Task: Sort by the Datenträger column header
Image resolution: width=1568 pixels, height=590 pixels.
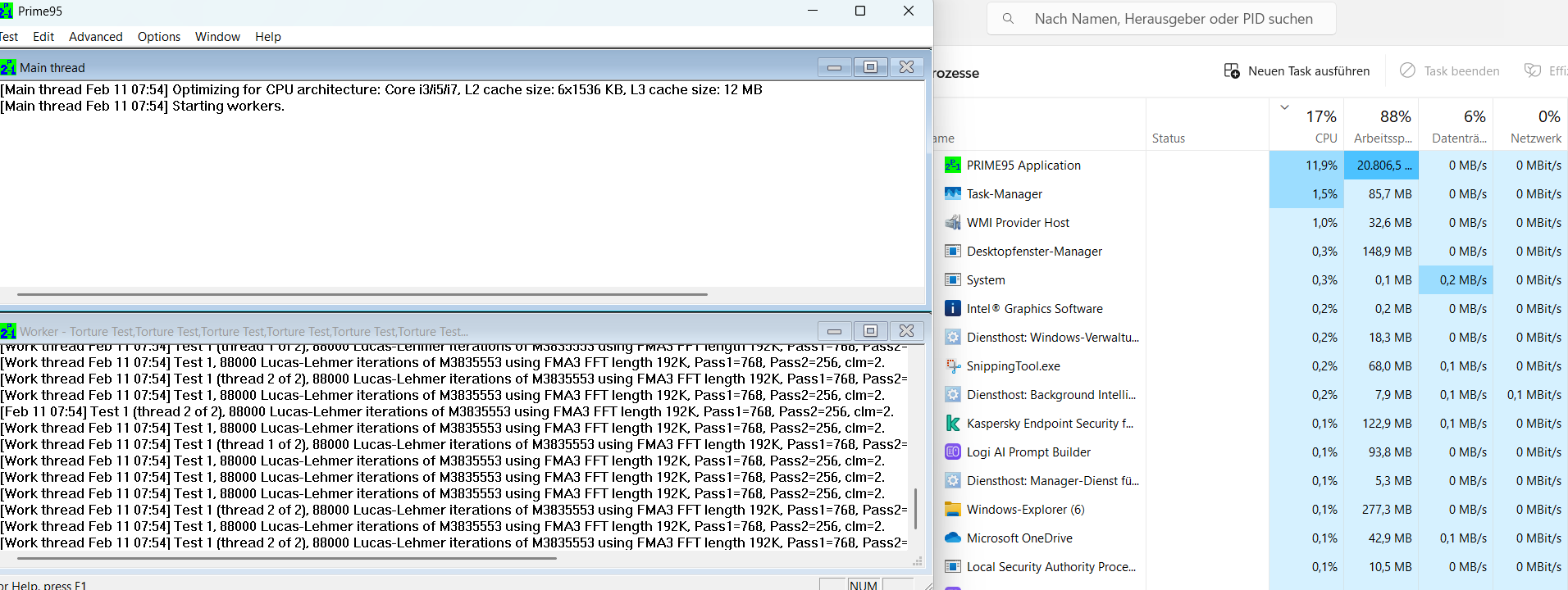Action: click(1456, 125)
